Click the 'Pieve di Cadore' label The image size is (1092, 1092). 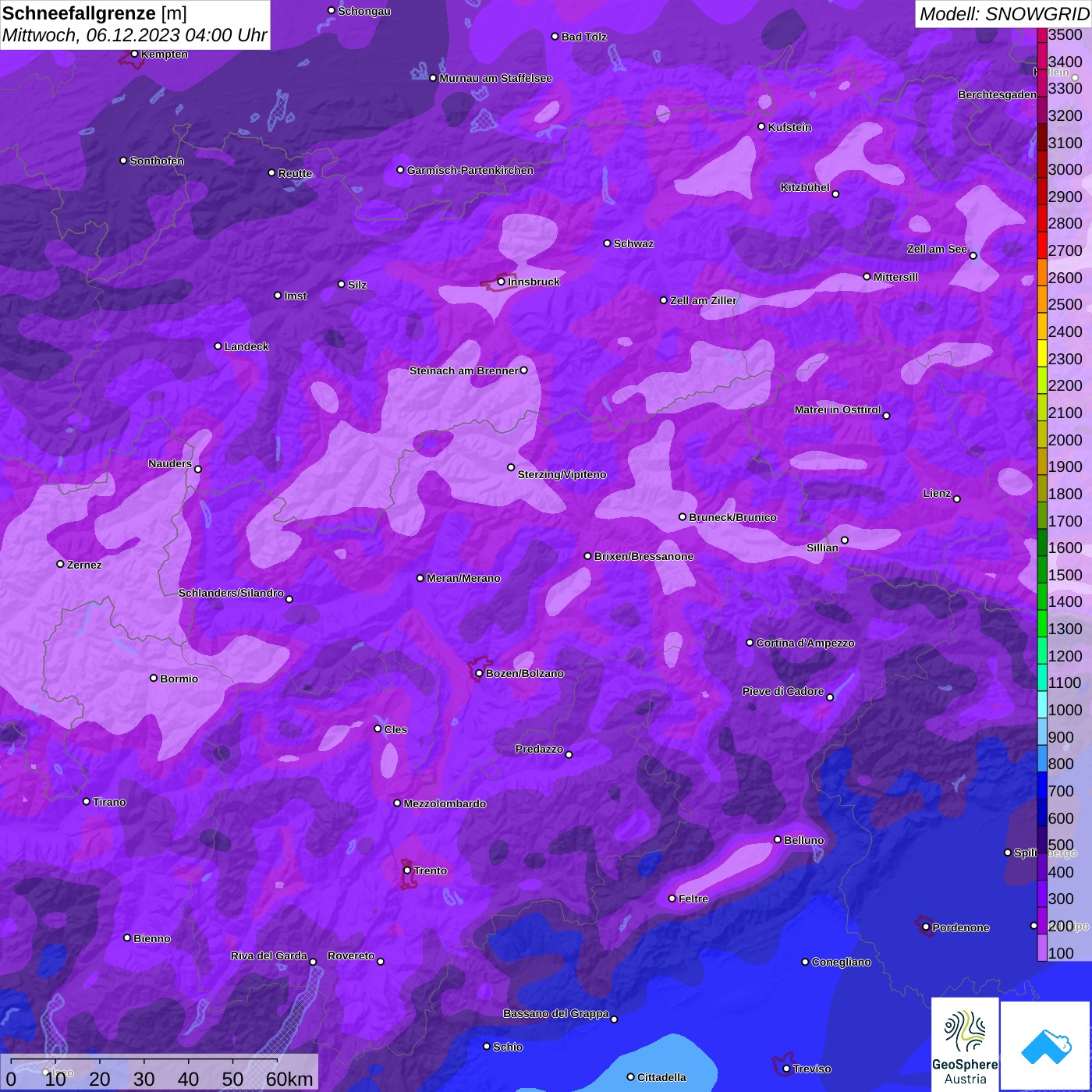point(783,691)
